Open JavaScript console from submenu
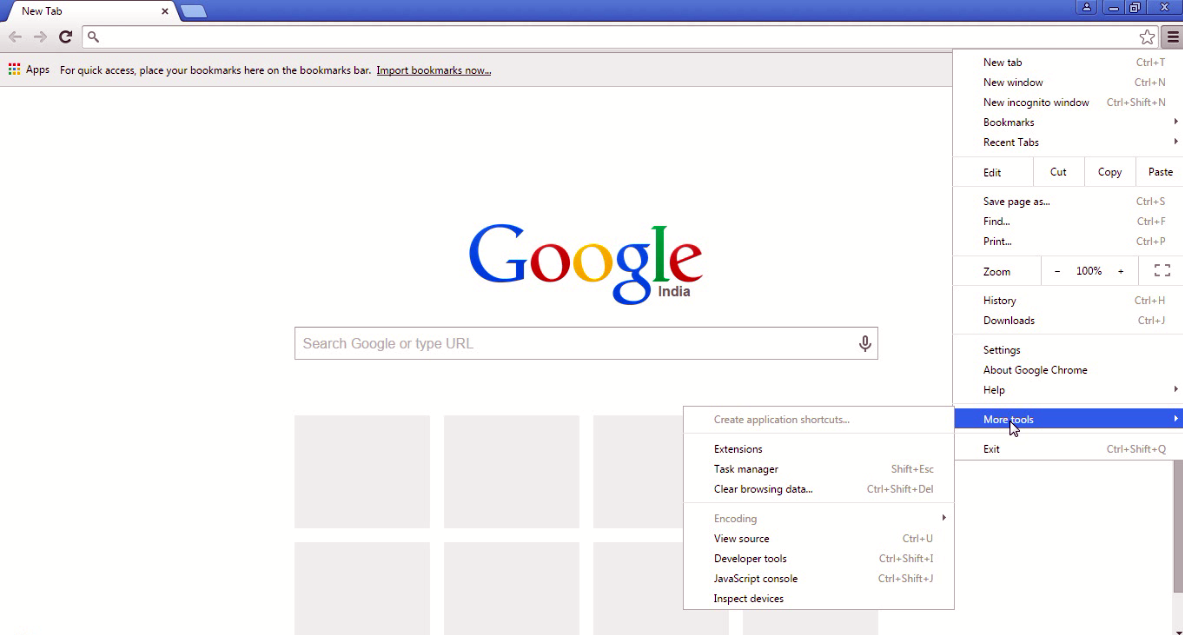The image size is (1183, 635). (x=819, y=578)
